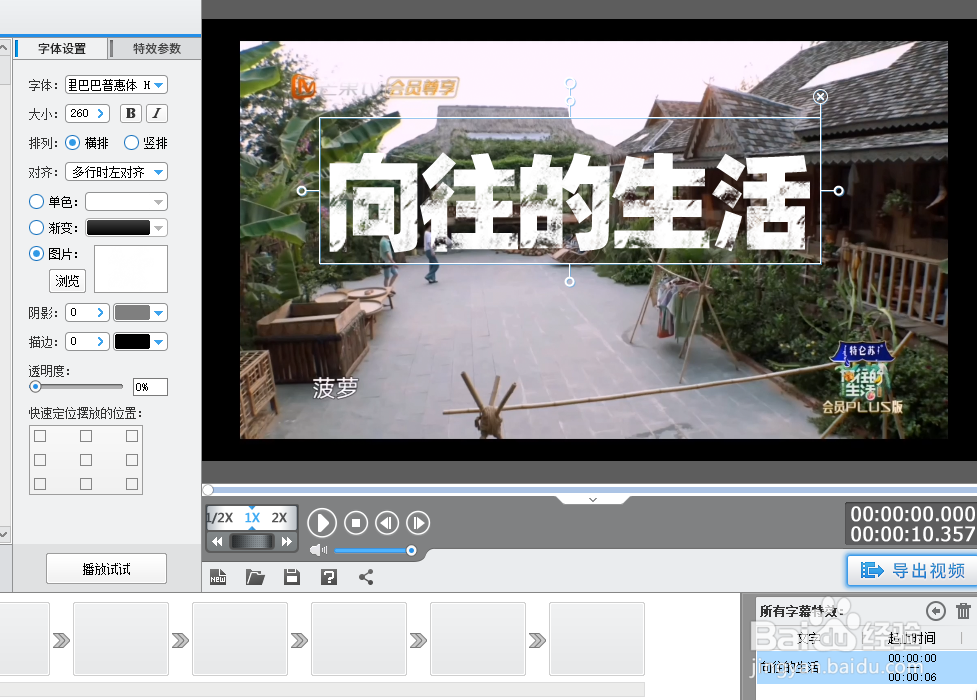
Task: Choose the 图片 image fill option
Action: 36,254
